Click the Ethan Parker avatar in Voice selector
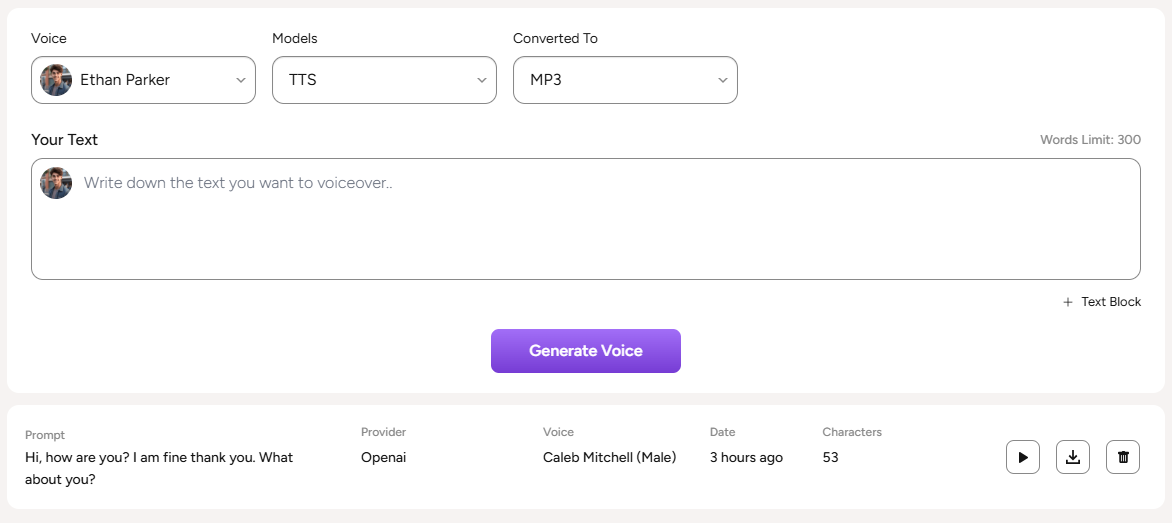This screenshot has height=523, width=1172. tap(56, 80)
